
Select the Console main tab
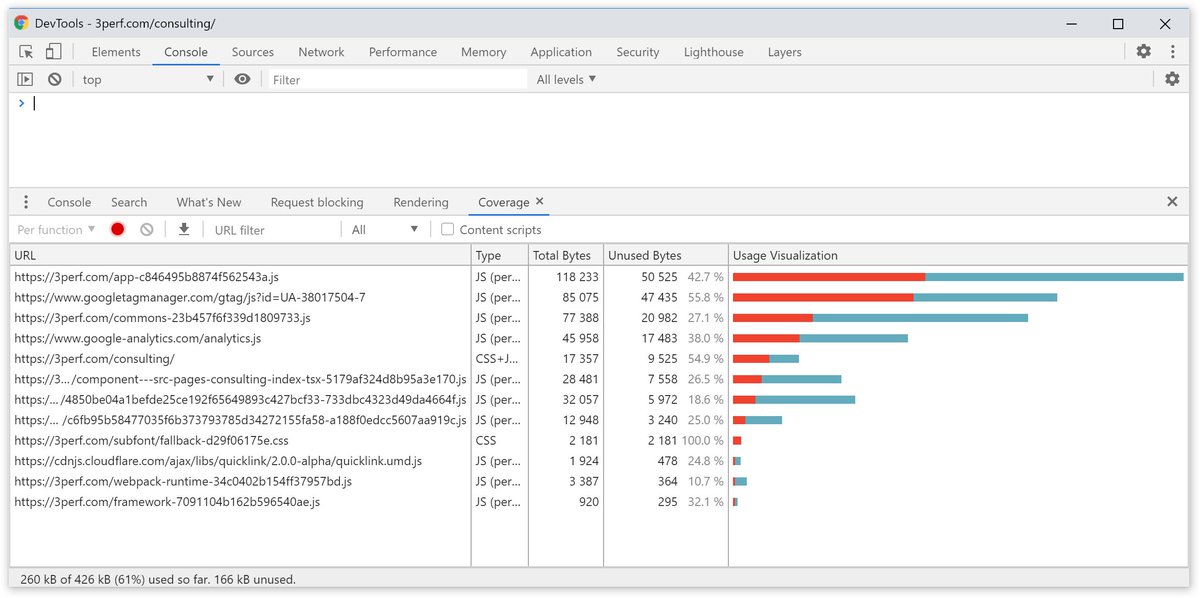tap(186, 52)
